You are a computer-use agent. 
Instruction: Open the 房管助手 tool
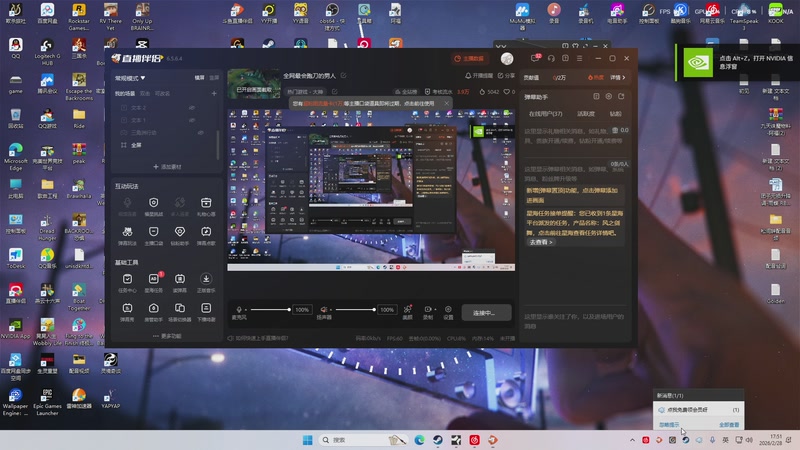click(154, 312)
